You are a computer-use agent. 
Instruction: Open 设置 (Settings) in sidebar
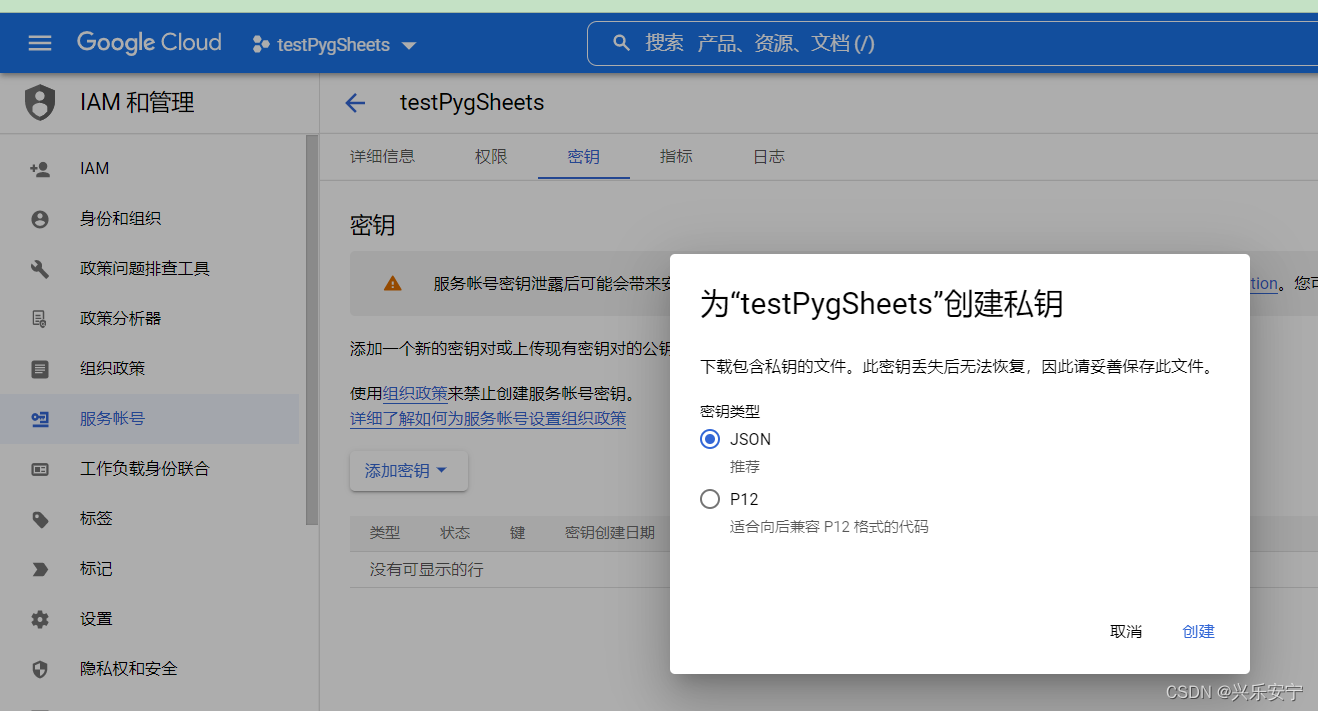[96, 618]
